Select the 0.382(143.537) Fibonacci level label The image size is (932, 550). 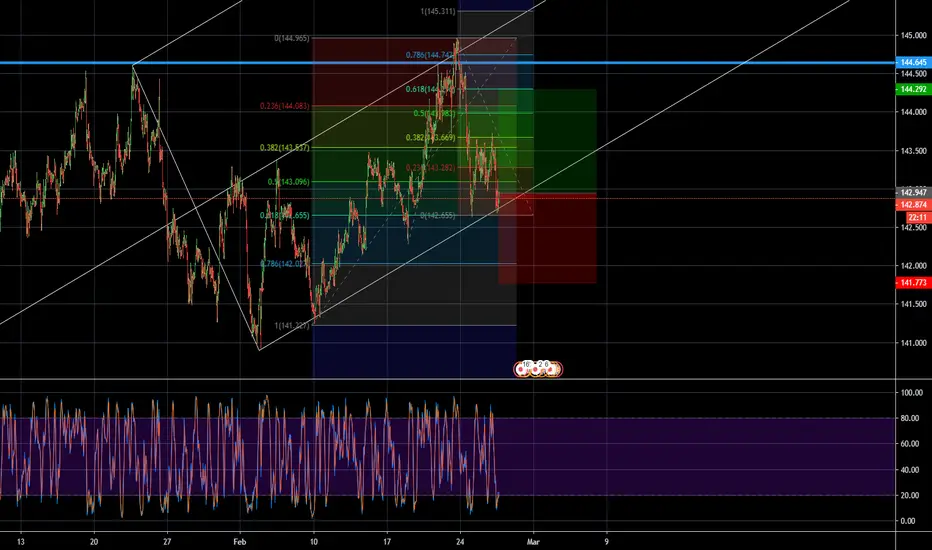click(x=285, y=147)
